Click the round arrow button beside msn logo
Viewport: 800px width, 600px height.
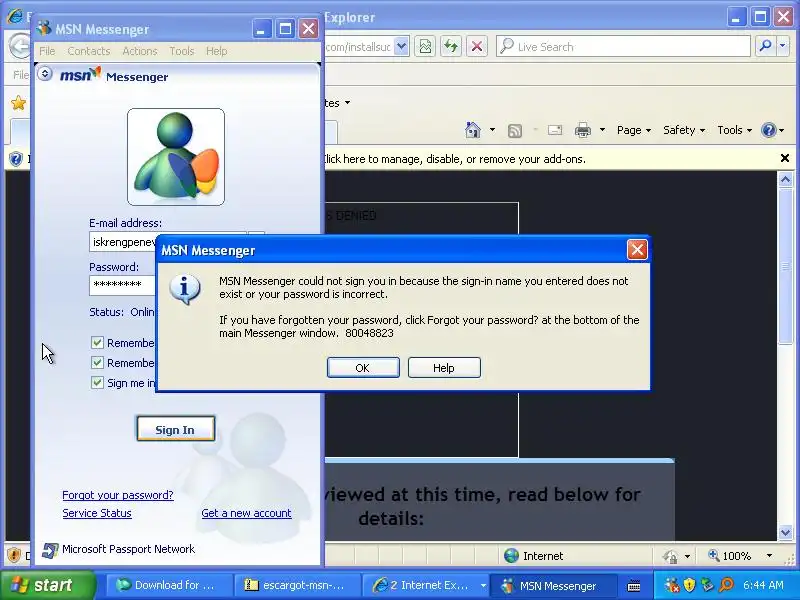pos(45,74)
